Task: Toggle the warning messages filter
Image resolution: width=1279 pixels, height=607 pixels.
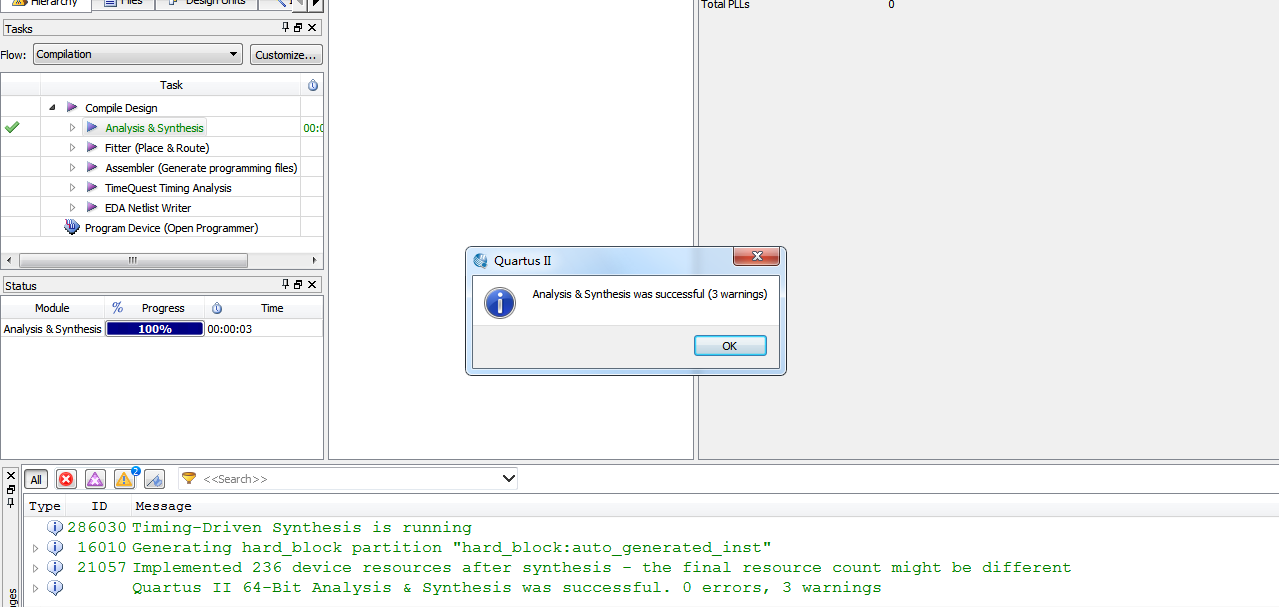Action: point(125,479)
